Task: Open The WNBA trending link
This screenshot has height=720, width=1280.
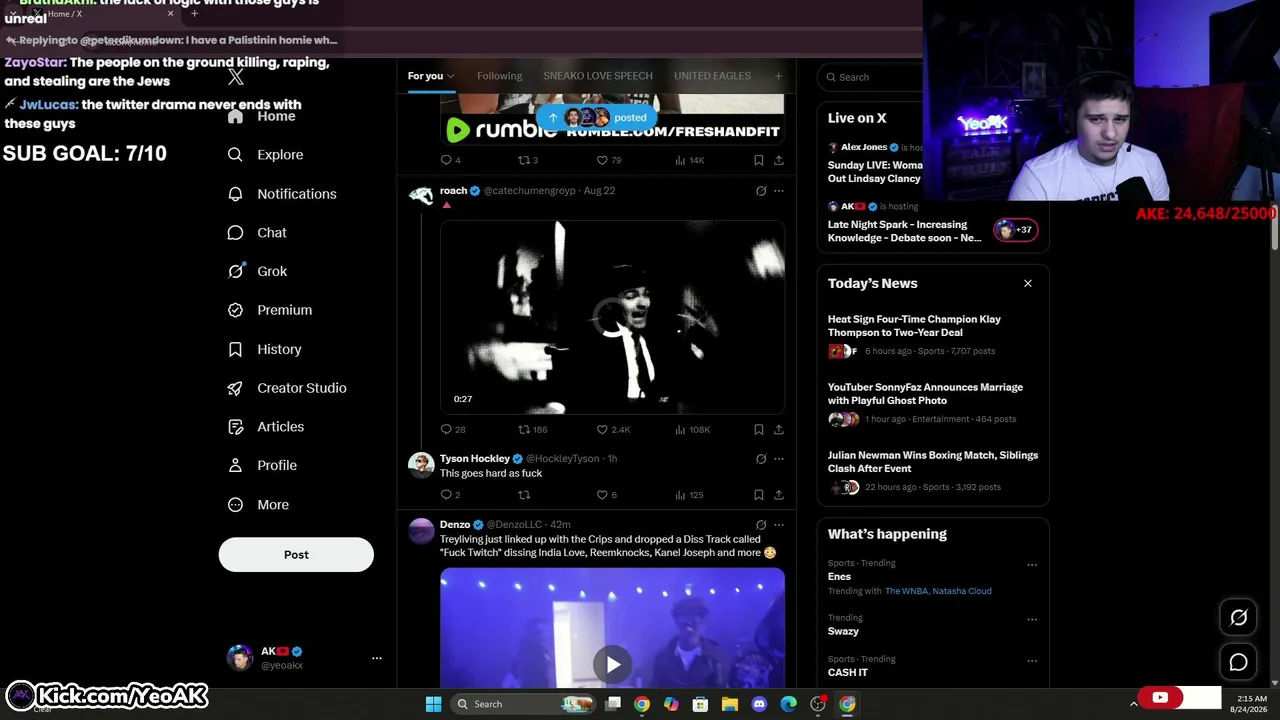Action: (907, 591)
